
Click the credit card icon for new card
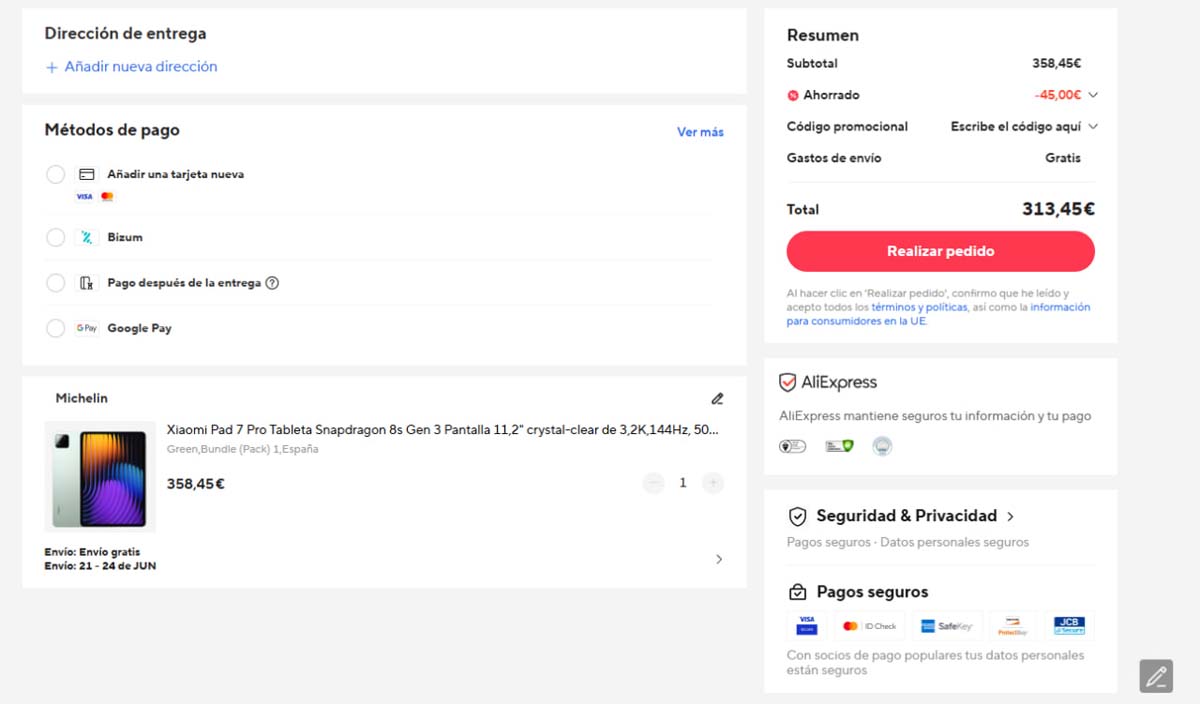click(x=87, y=174)
